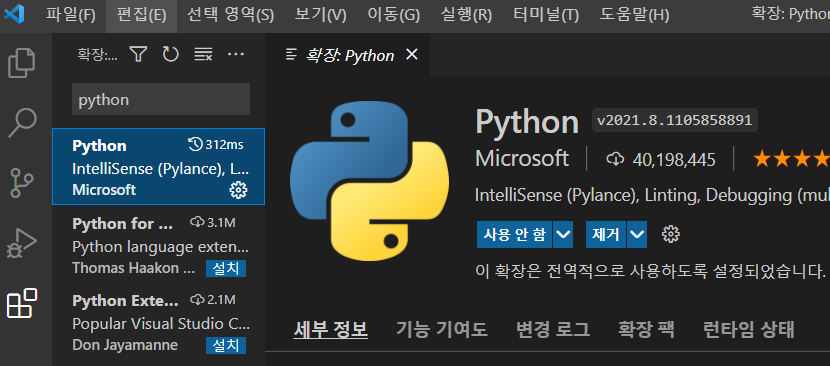
Task: Switch to the 기능 기여도 tab
Action: tap(441, 329)
